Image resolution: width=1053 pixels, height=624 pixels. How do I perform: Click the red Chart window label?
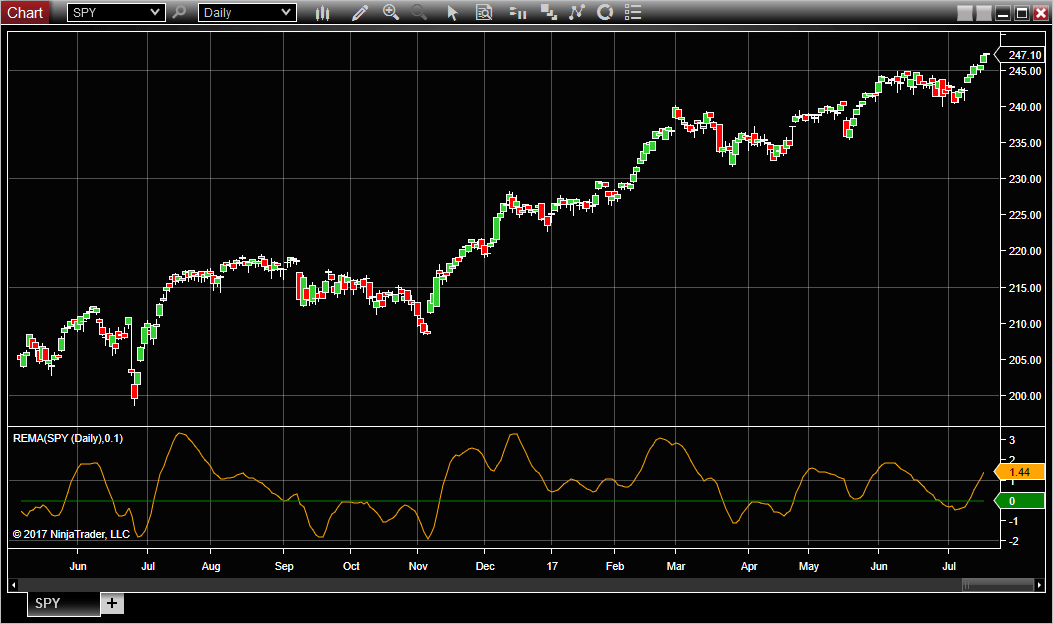click(x=25, y=13)
